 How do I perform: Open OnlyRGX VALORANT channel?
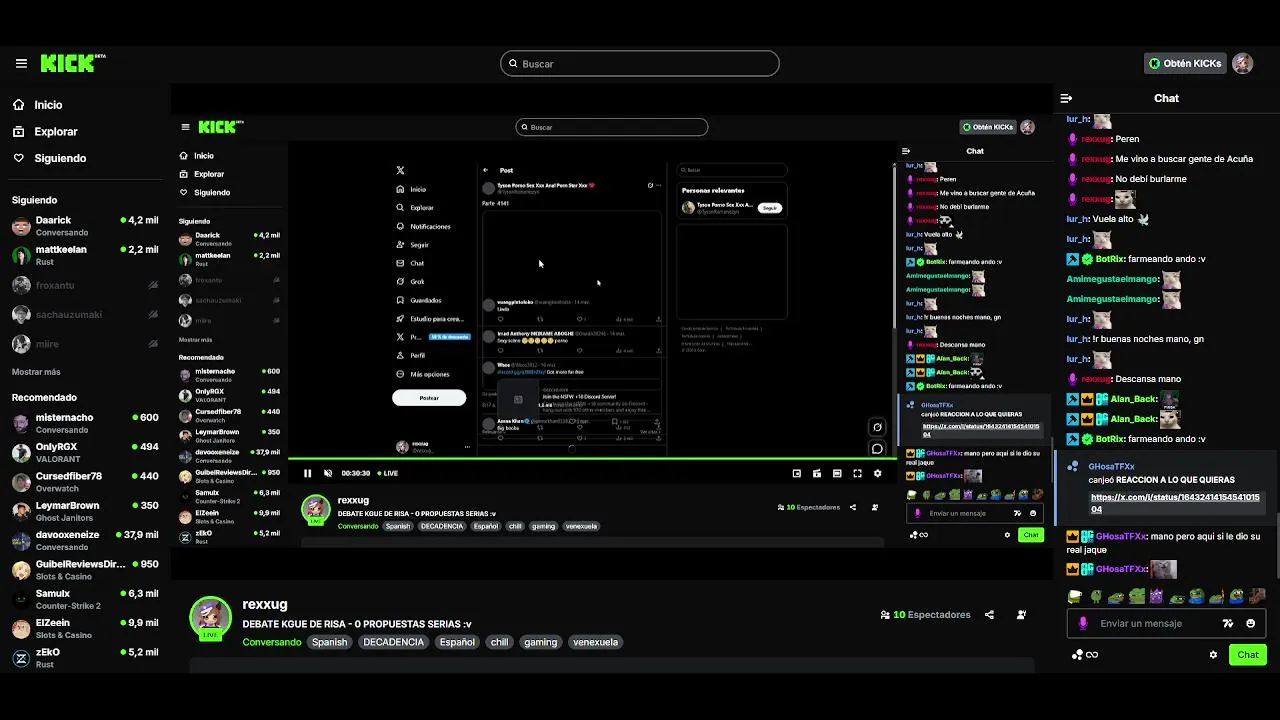pyautogui.click(x=85, y=452)
